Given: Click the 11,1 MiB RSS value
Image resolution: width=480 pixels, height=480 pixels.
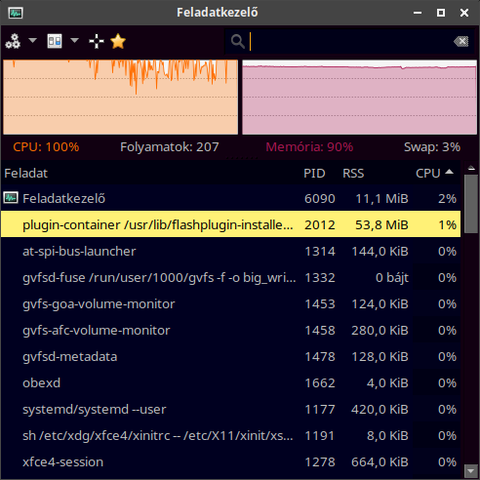Looking at the screenshot, I should coord(382,198).
